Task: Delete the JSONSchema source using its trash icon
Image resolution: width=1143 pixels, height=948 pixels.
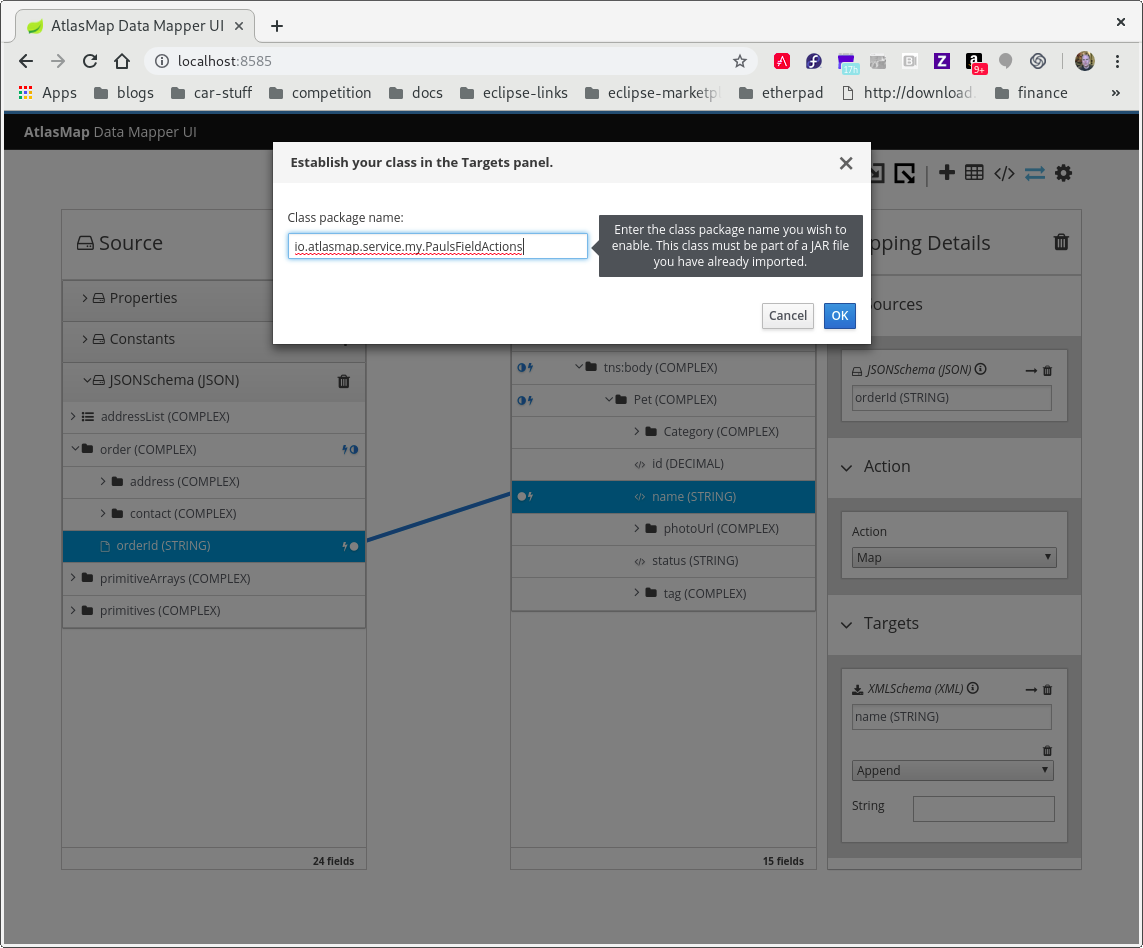Action: (x=343, y=381)
